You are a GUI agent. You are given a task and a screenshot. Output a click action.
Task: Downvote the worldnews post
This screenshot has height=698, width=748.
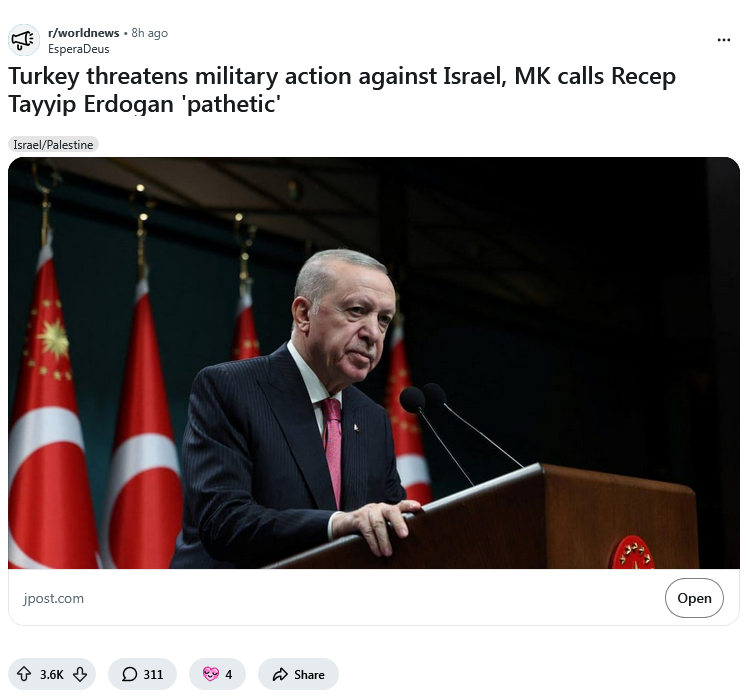[80, 674]
